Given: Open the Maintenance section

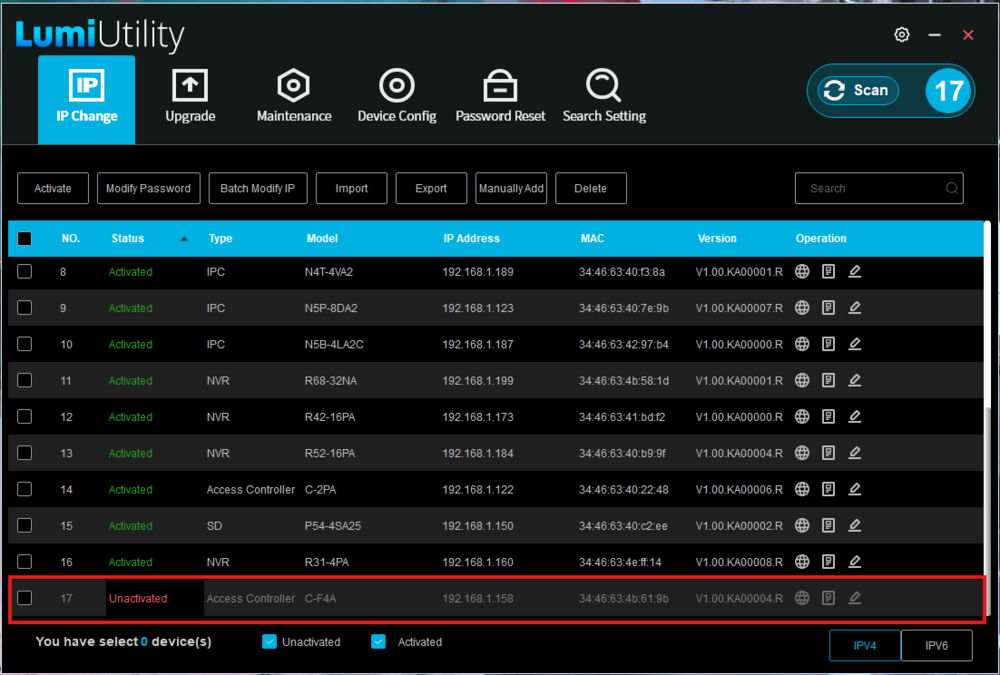Looking at the screenshot, I should 293,98.
